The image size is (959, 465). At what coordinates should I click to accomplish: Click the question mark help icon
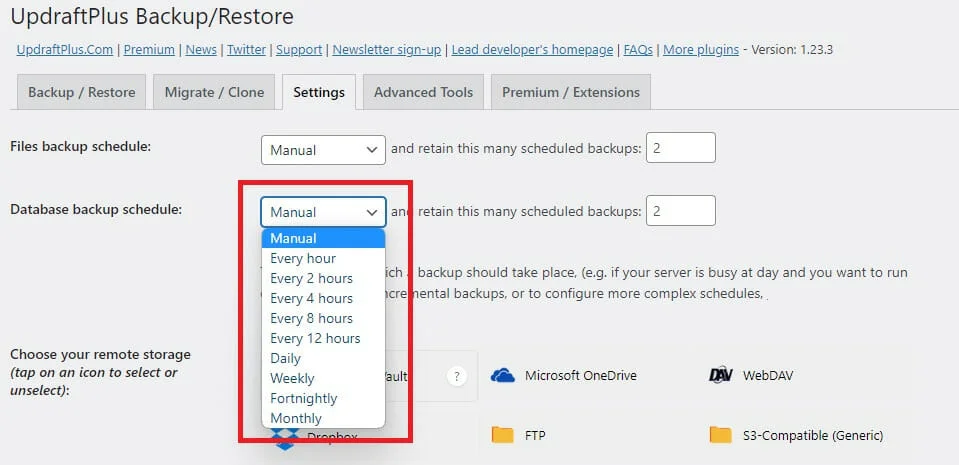point(456,376)
